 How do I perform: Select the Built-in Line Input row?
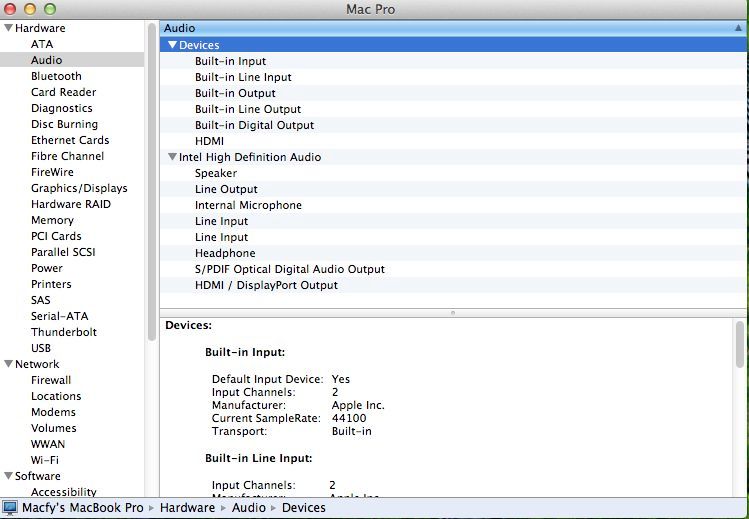453,77
